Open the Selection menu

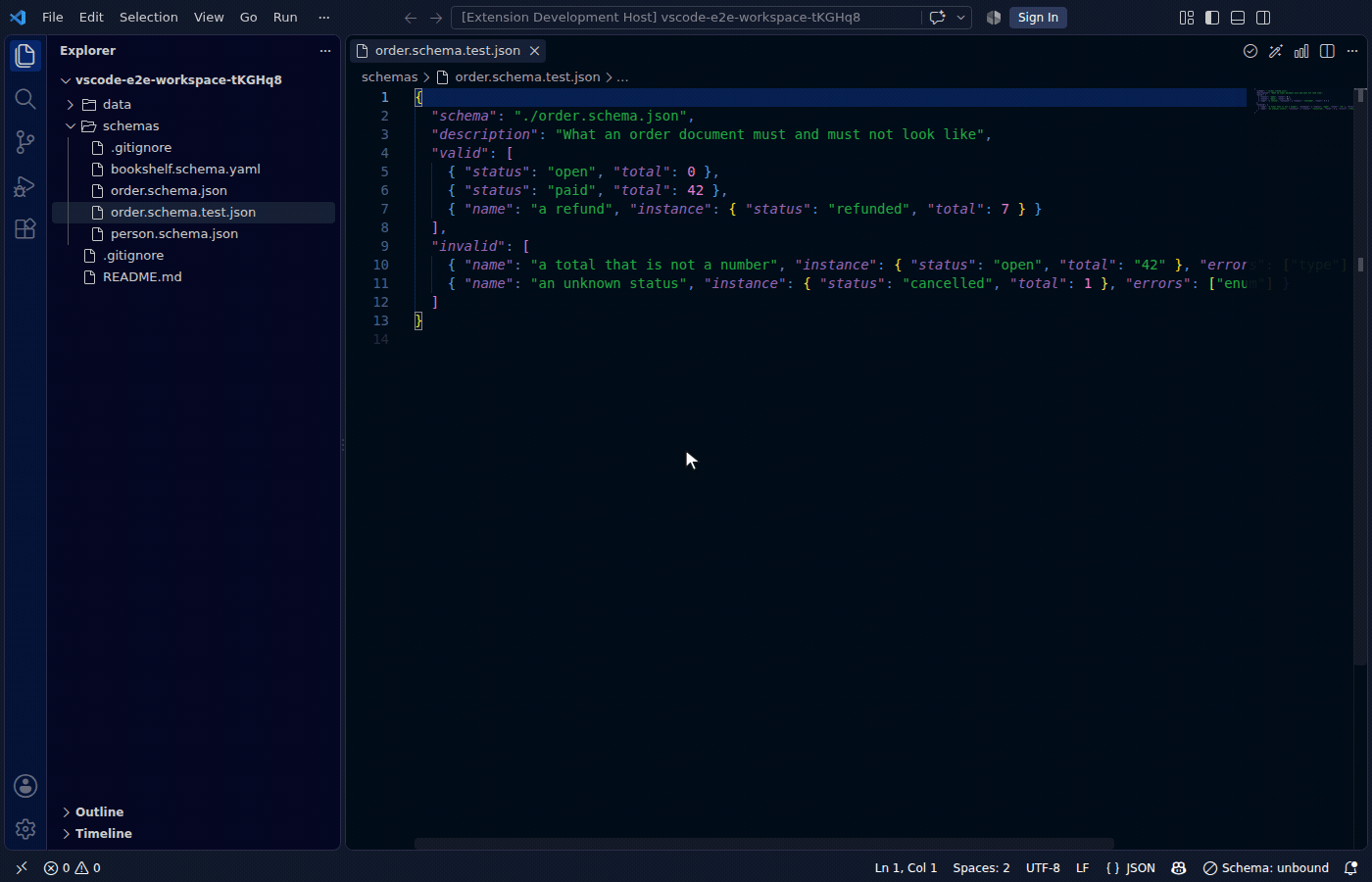tap(149, 18)
